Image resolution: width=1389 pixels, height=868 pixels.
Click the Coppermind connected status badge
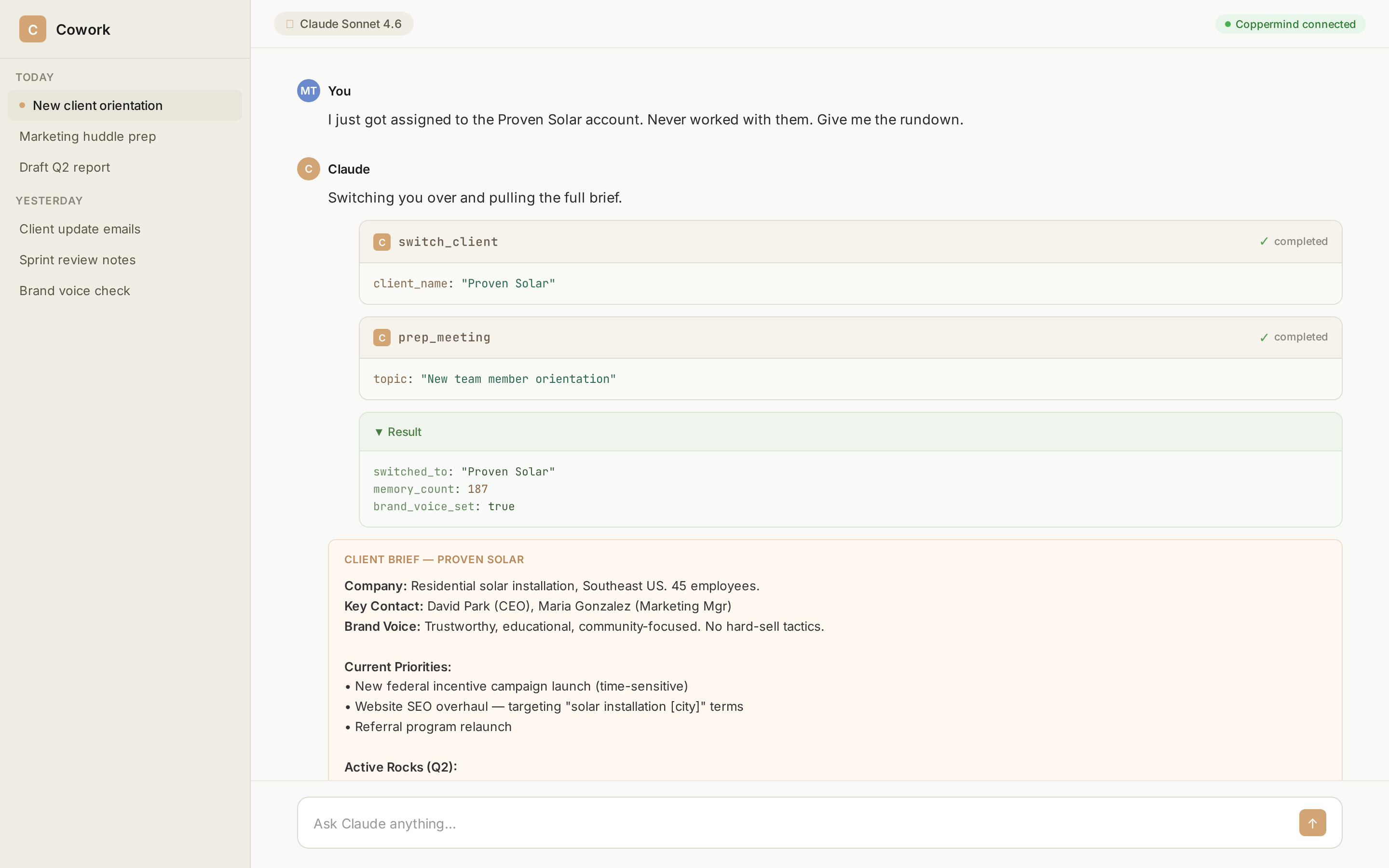(1290, 24)
